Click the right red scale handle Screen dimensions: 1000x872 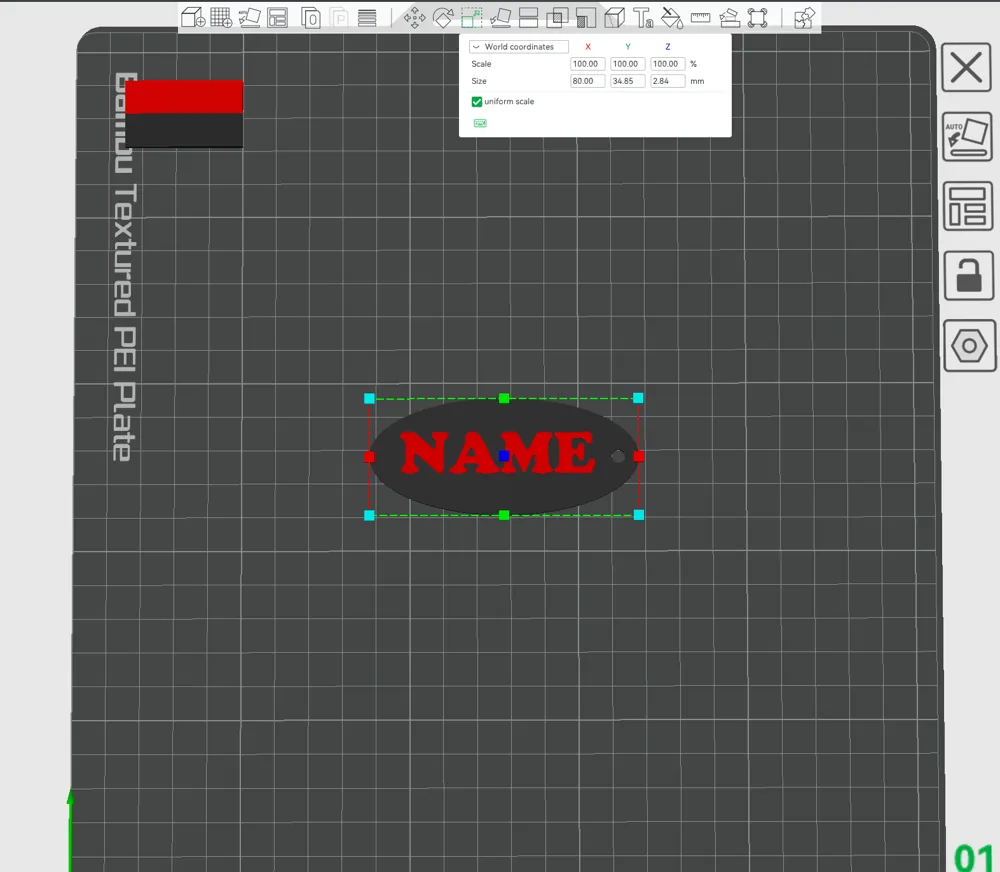pyautogui.click(x=638, y=456)
